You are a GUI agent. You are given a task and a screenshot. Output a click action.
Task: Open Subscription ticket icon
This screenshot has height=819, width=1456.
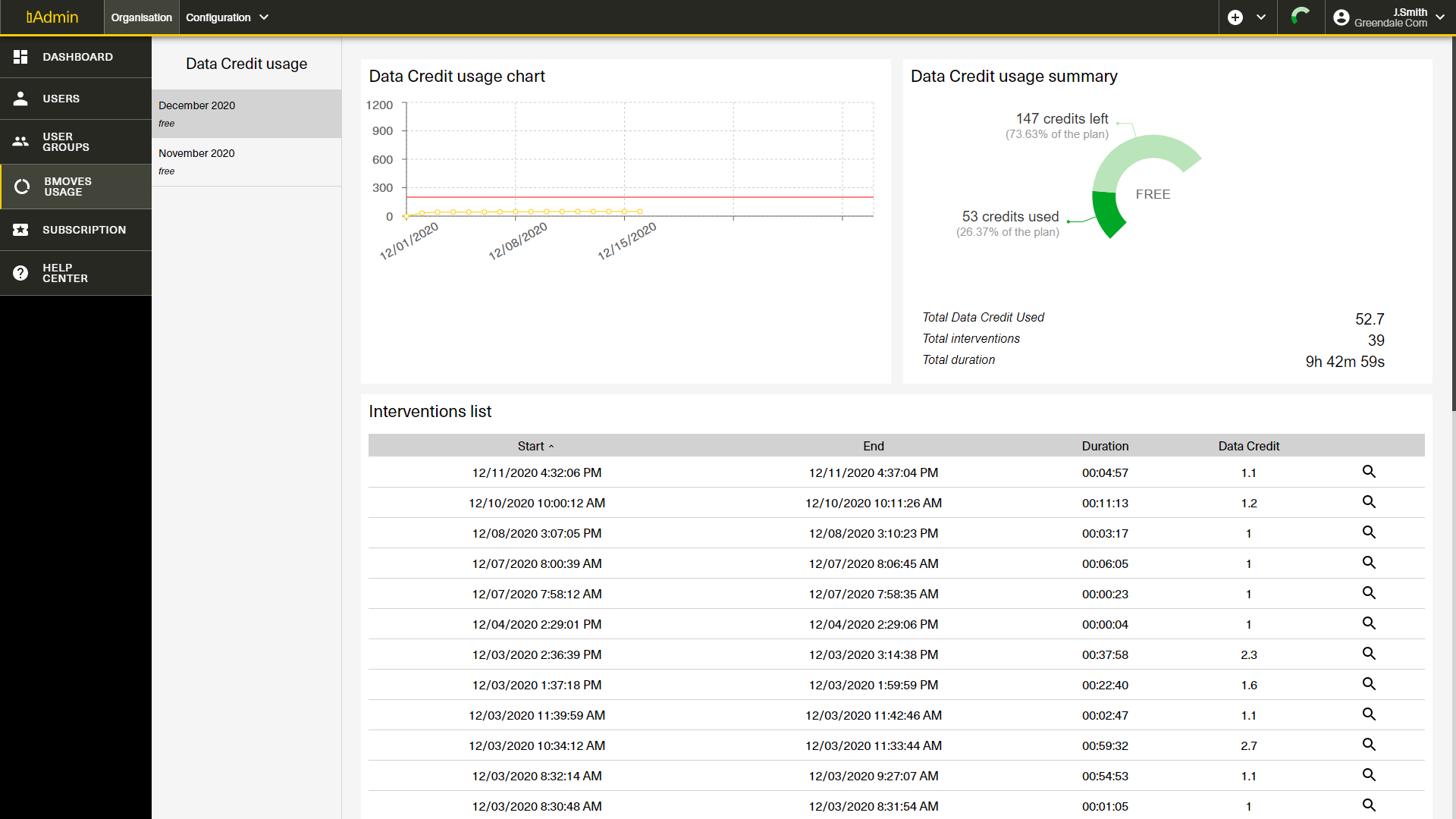[20, 230]
